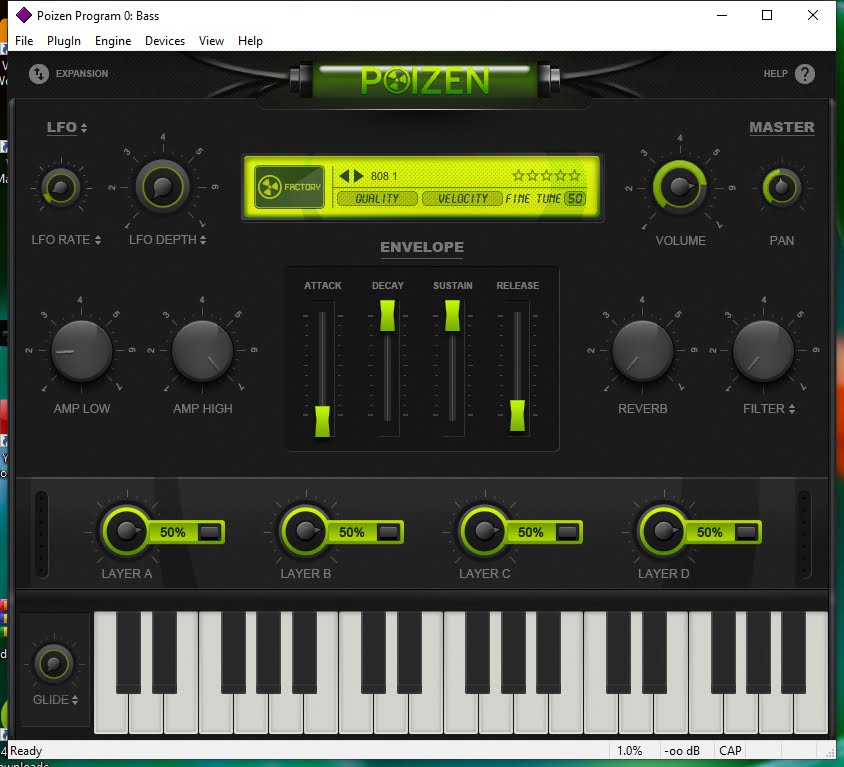Viewport: 844px width, 767px height.
Task: Open the LFO Depth selector arrows
Action: 203,240
